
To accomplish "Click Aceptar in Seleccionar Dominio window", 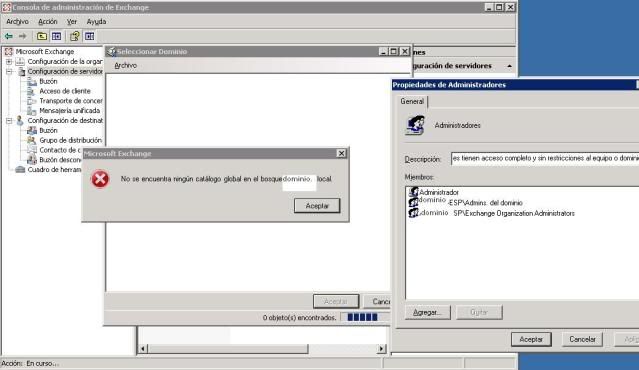I will [x=336, y=302].
